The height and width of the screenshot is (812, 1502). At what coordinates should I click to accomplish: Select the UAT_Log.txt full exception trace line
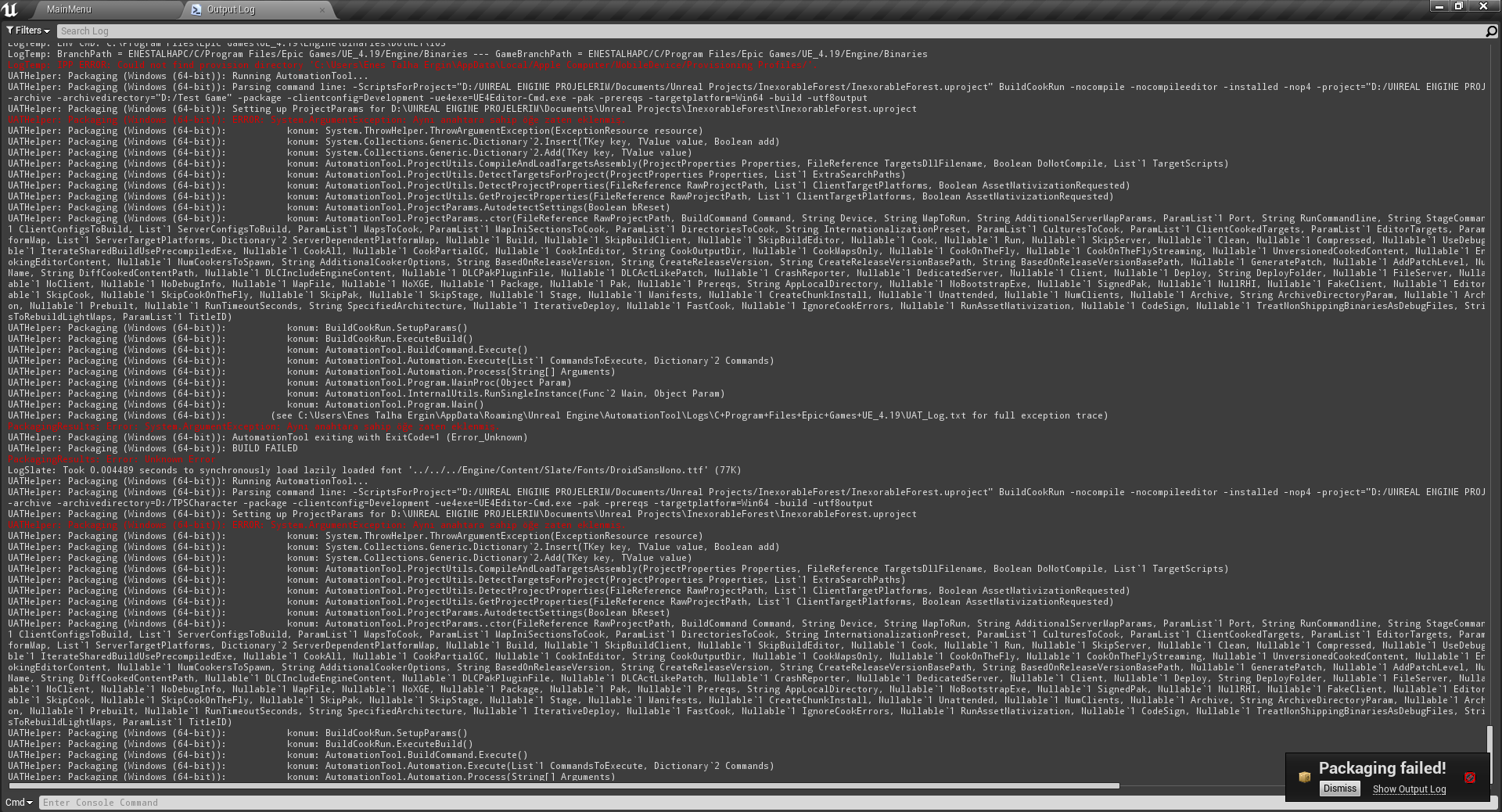pyautogui.click(x=558, y=415)
